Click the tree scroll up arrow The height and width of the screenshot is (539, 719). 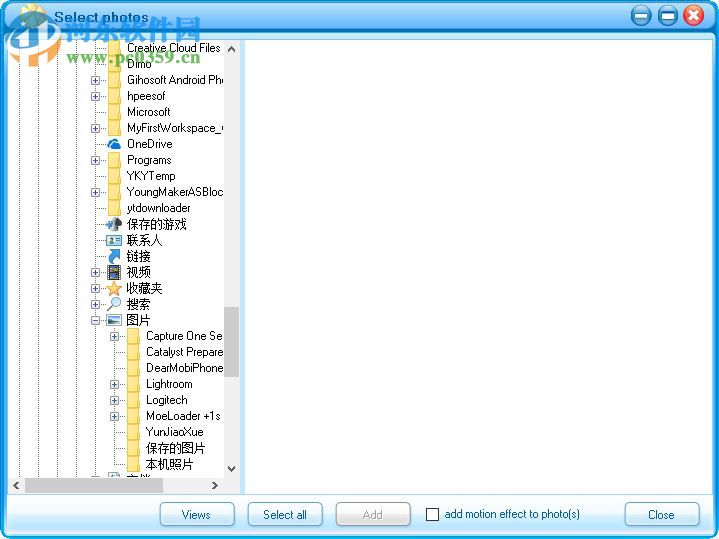point(232,49)
